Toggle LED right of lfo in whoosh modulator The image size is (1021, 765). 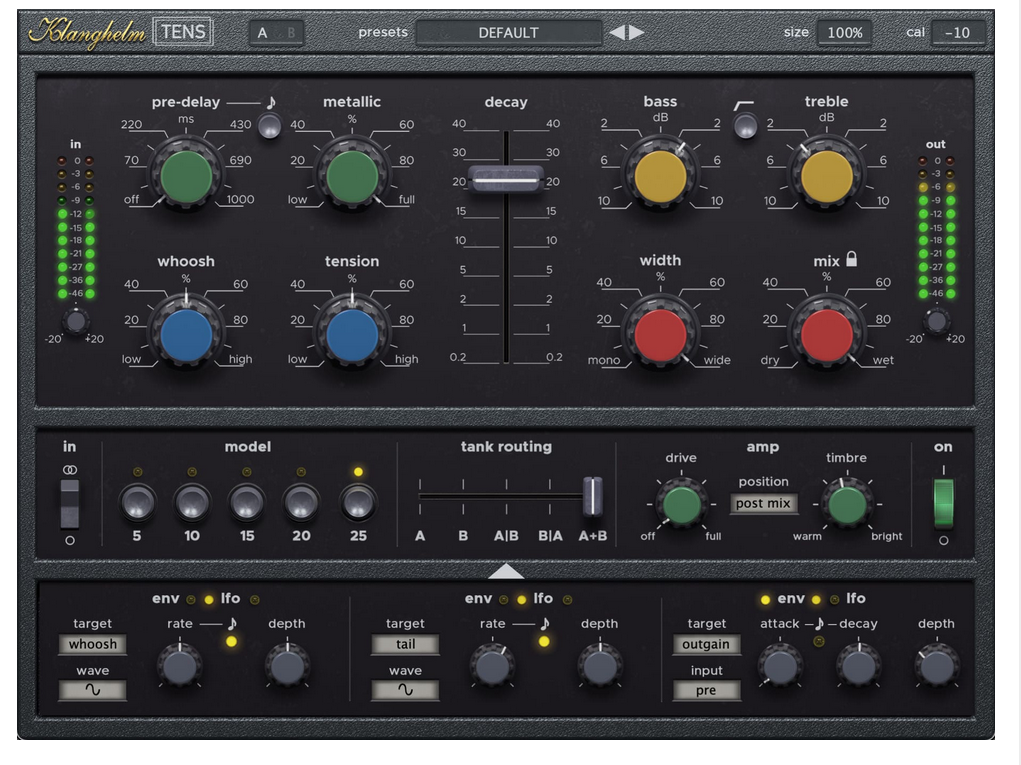(255, 600)
